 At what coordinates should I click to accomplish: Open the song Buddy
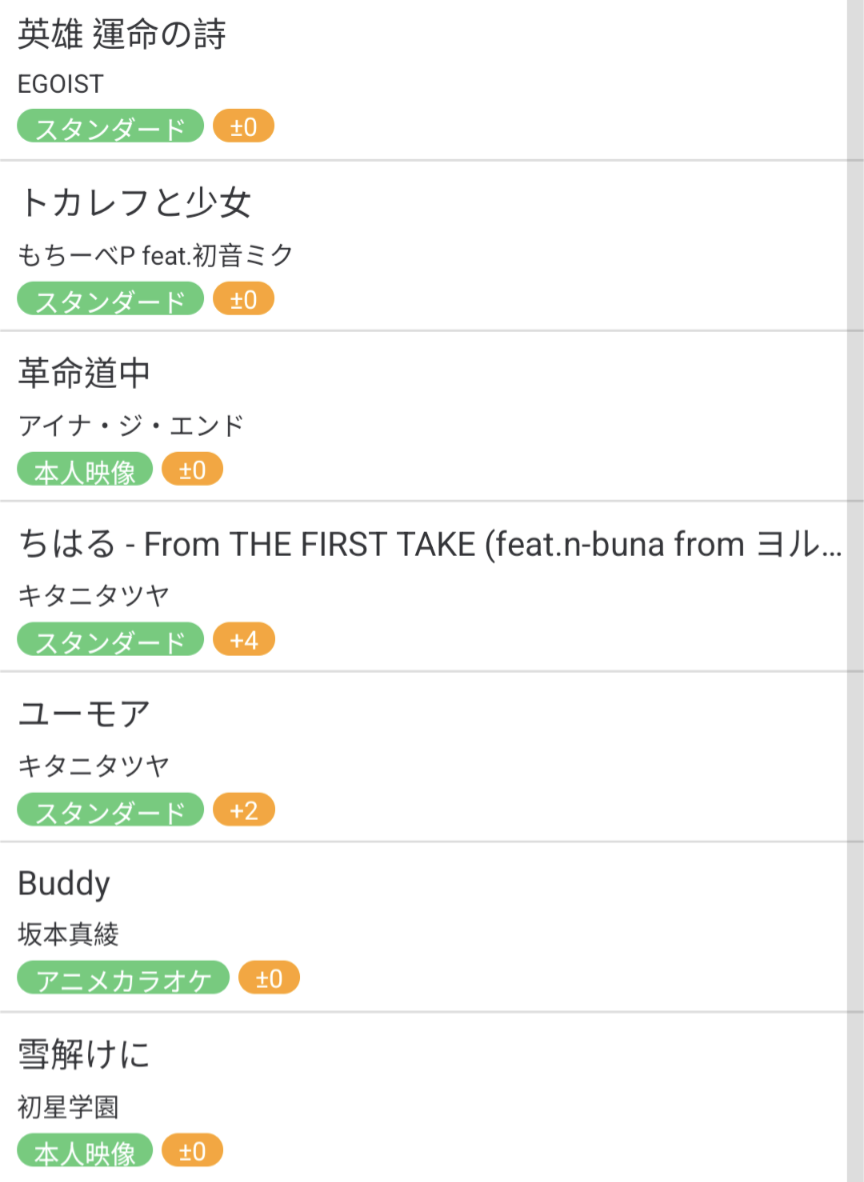click(x=64, y=884)
